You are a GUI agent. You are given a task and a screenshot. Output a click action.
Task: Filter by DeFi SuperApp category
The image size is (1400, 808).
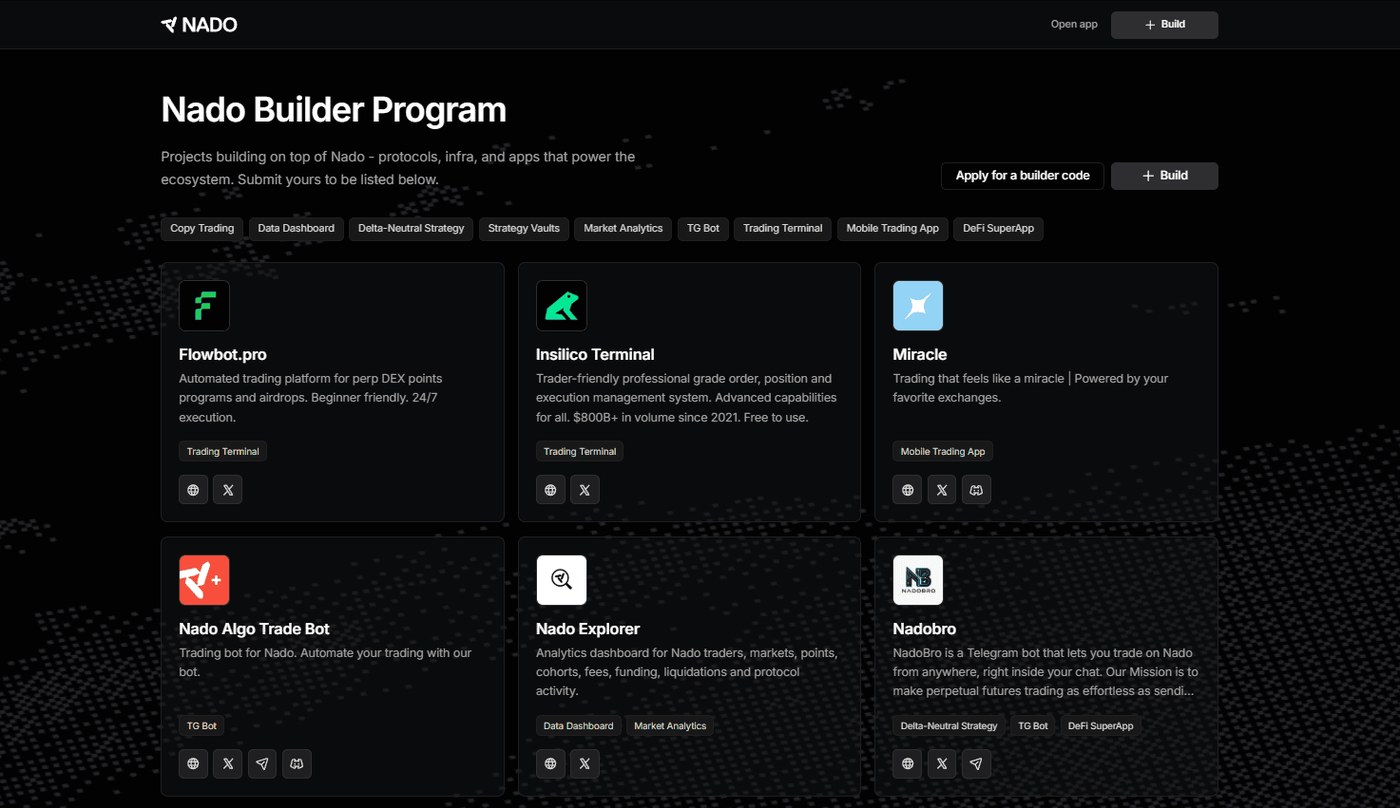coord(998,229)
